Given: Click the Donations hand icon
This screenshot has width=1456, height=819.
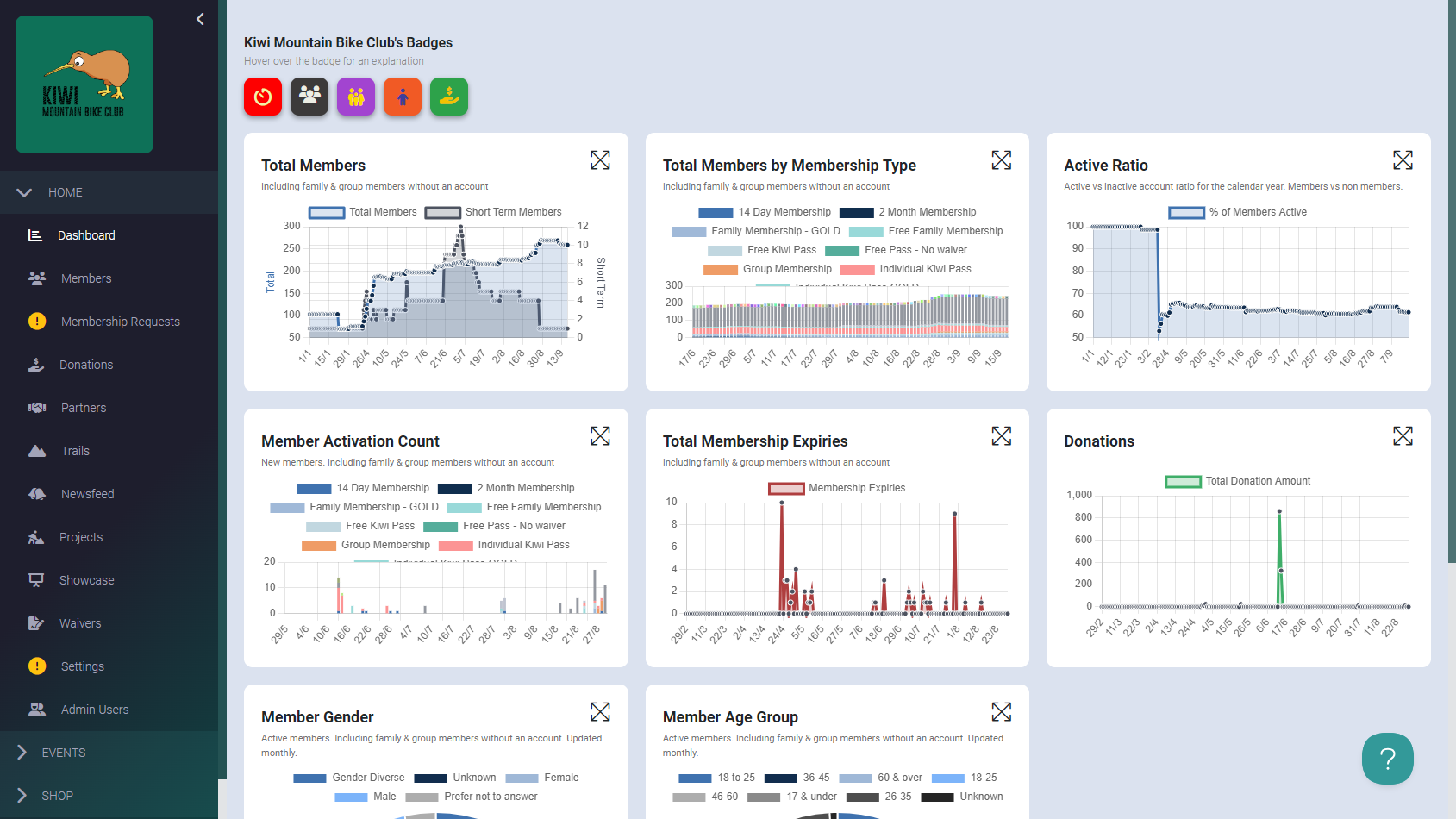Looking at the screenshot, I should click(x=36, y=365).
